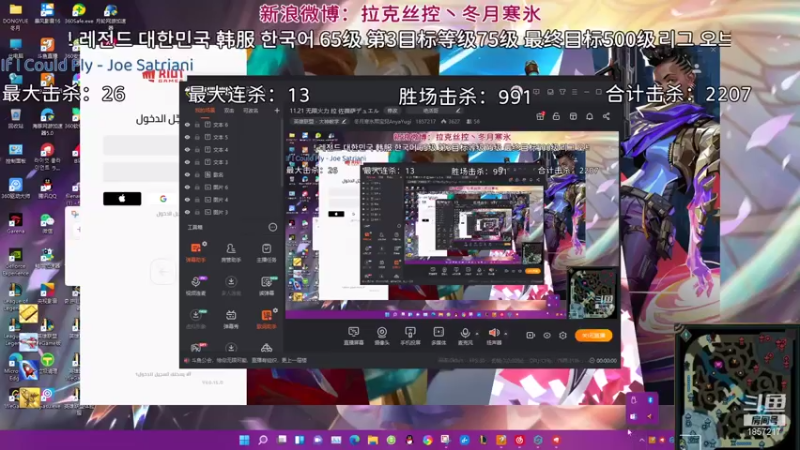Viewport: 800px width, 450px height.
Task: Hide the 图片4 layer with its eye icon
Action: [x=187, y=199]
